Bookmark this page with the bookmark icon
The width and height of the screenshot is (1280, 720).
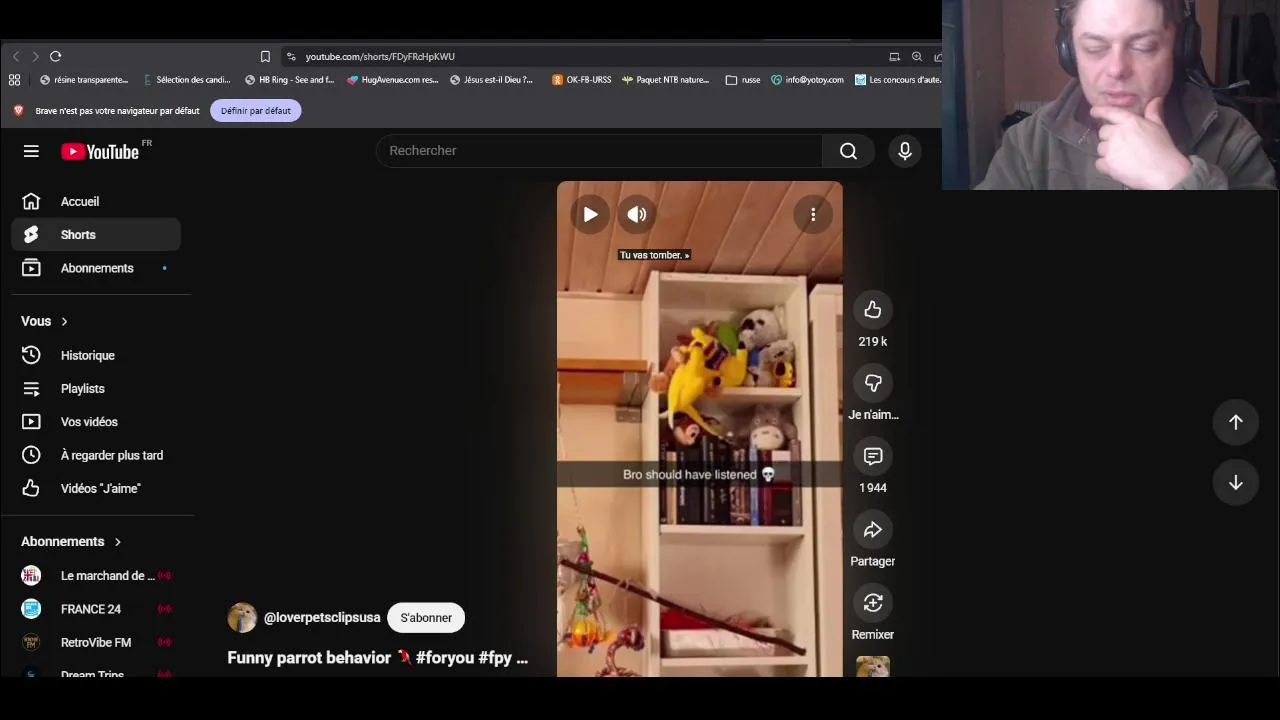point(265,57)
